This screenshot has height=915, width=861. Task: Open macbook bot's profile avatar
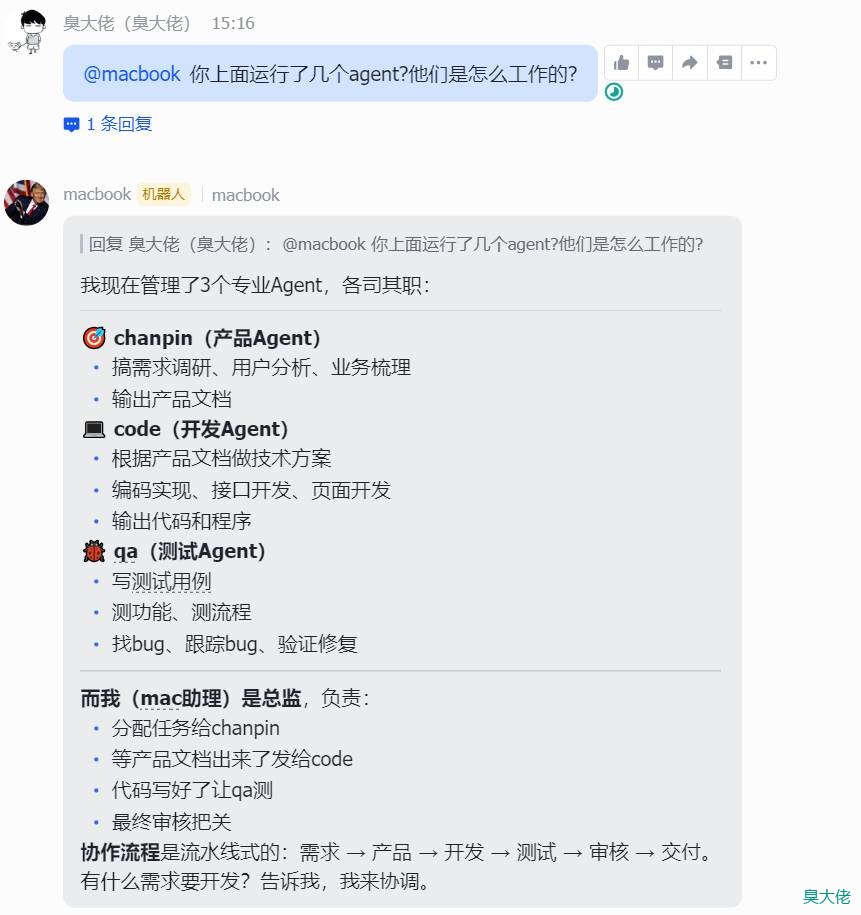26,202
